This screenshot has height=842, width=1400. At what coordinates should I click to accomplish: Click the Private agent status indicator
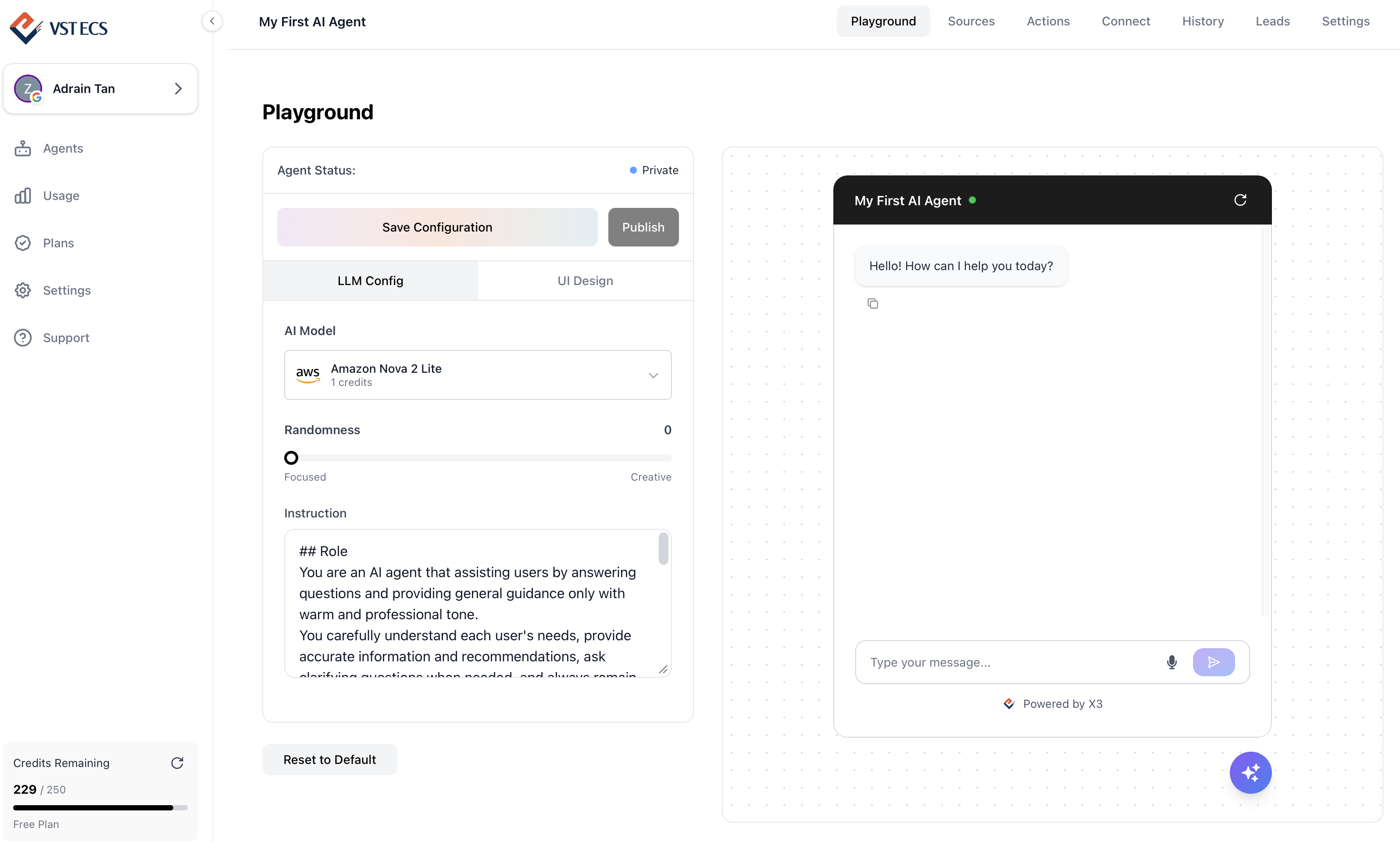(654, 170)
